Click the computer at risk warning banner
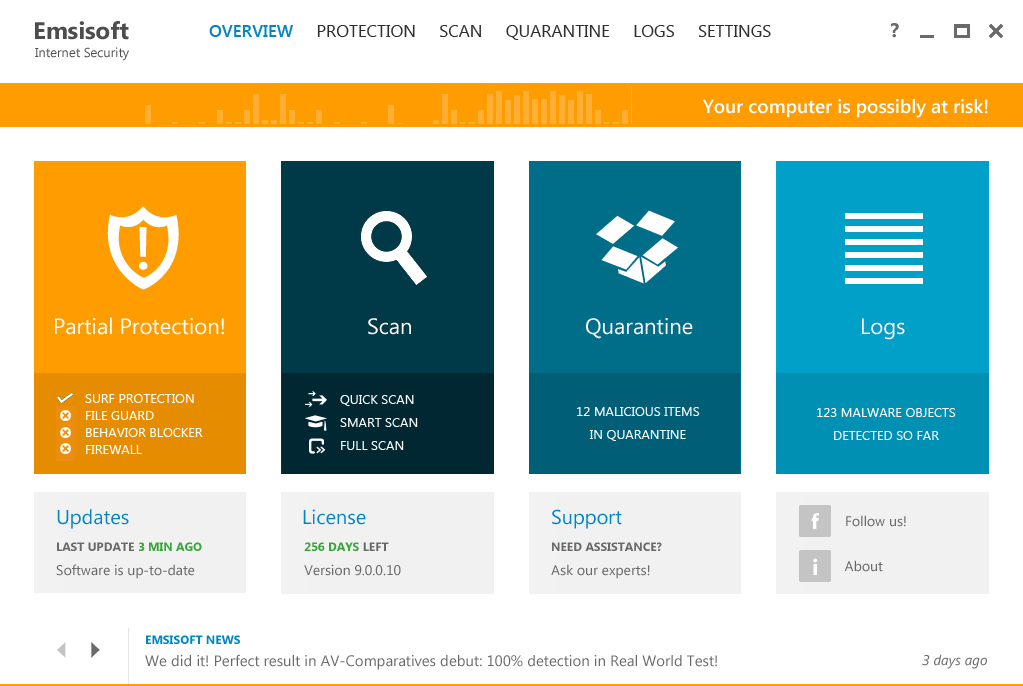Screen dimensions: 1023x686 [x=846, y=106]
